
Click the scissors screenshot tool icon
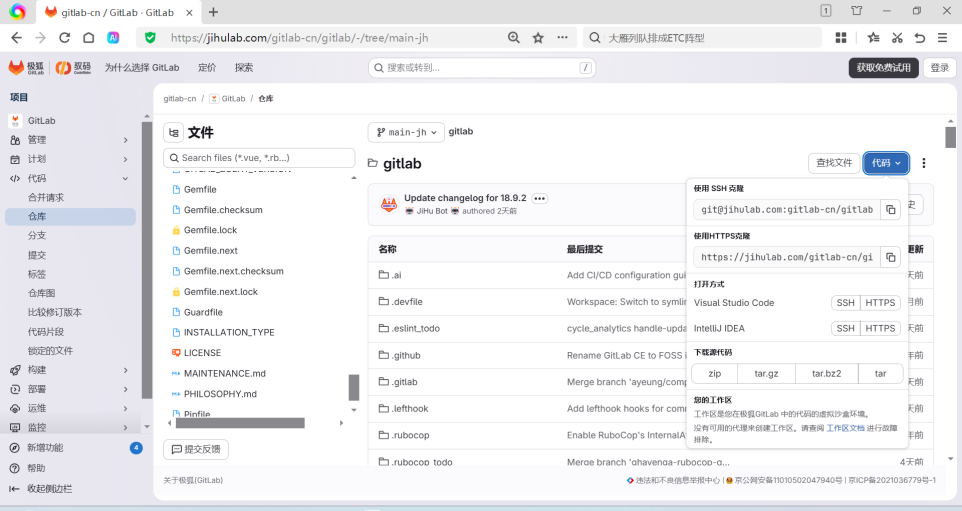(897, 37)
